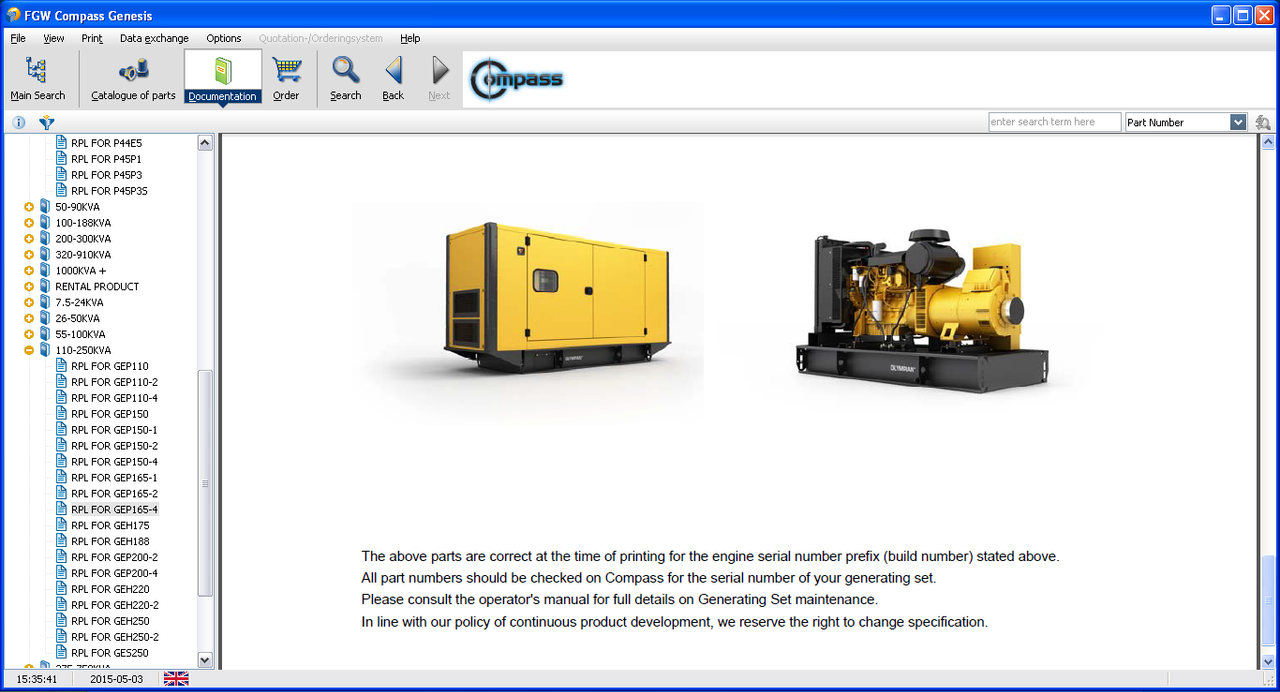The height and width of the screenshot is (692, 1280).
Task: Open the File menu
Action: 18,38
